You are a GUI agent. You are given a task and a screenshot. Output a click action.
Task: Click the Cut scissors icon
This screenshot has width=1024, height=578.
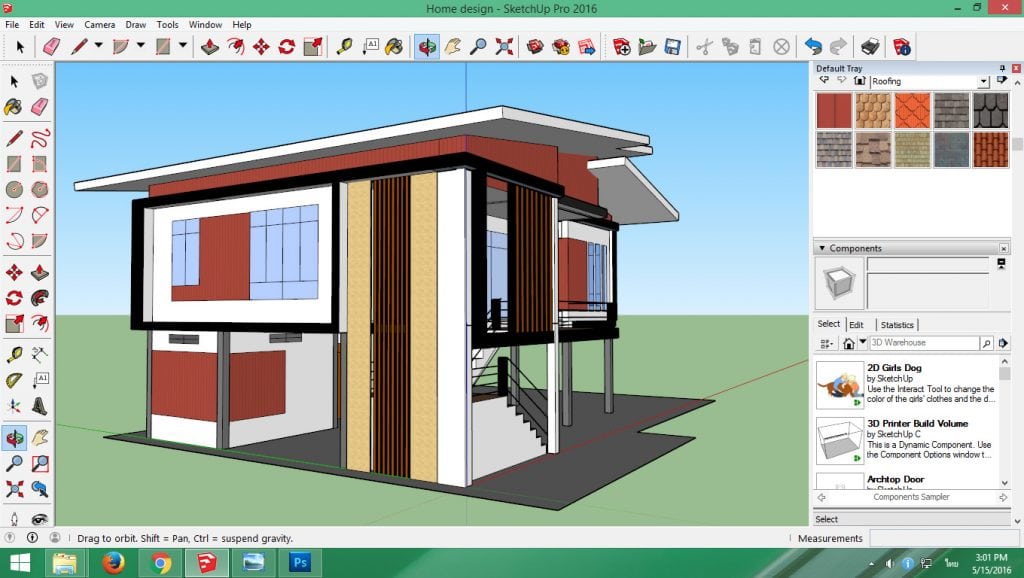point(704,46)
